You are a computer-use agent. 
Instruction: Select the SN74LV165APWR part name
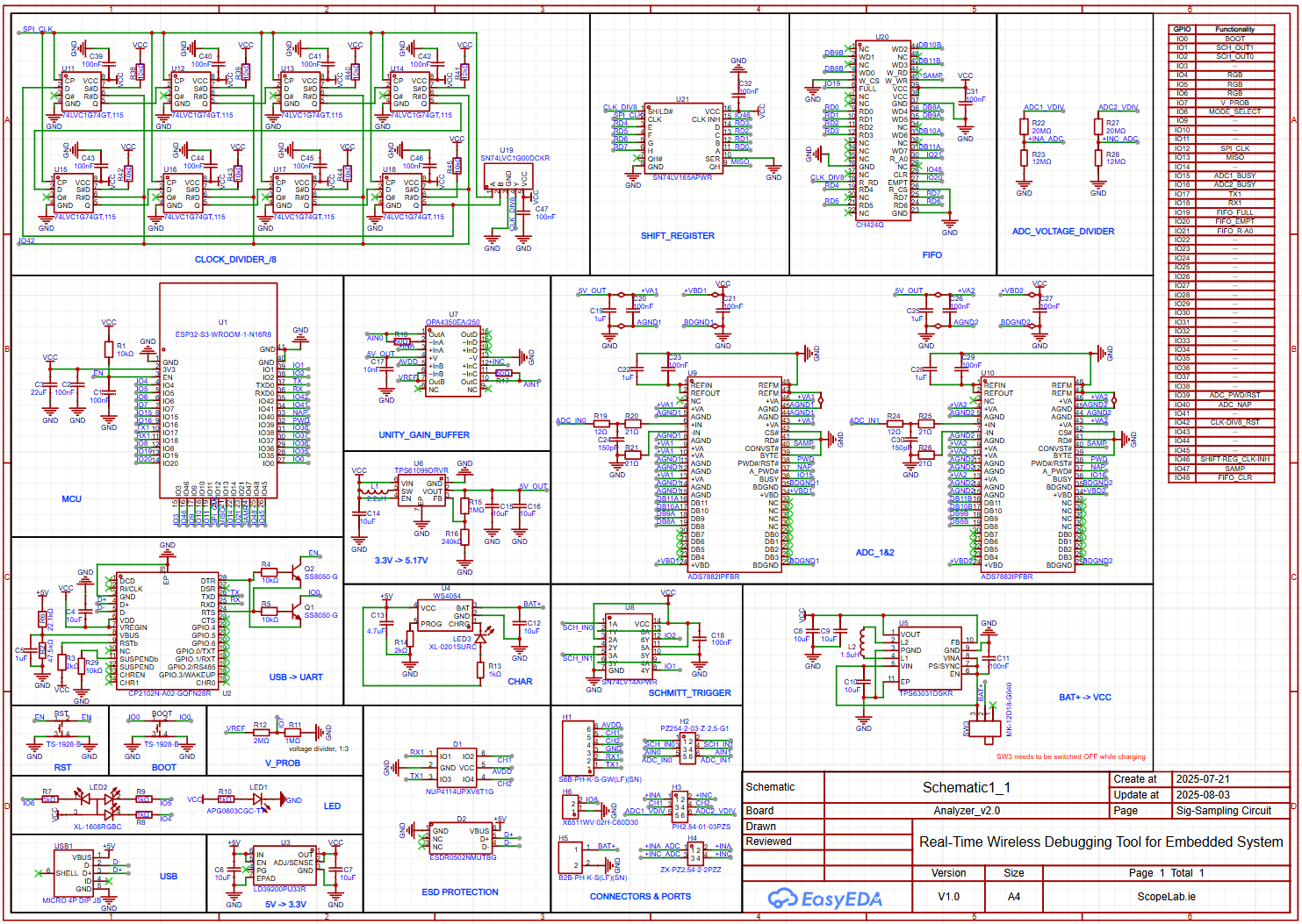(682, 177)
